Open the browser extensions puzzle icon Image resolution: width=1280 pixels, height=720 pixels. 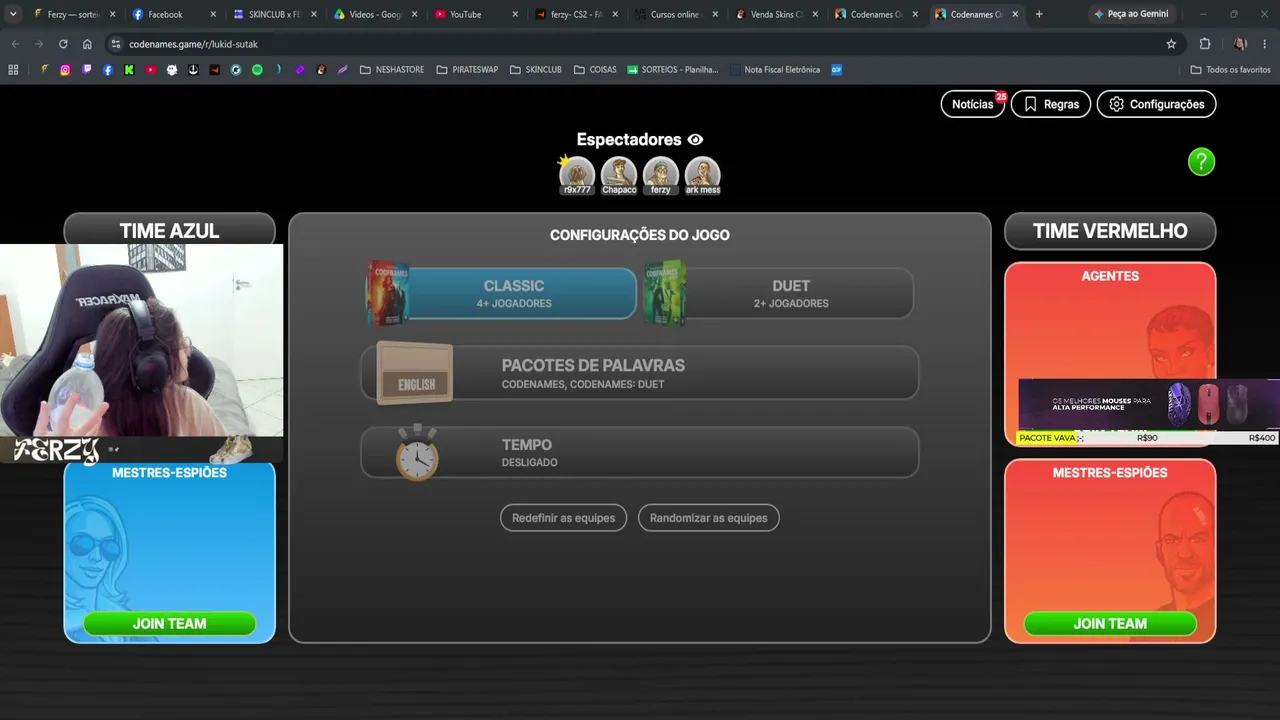(1205, 44)
